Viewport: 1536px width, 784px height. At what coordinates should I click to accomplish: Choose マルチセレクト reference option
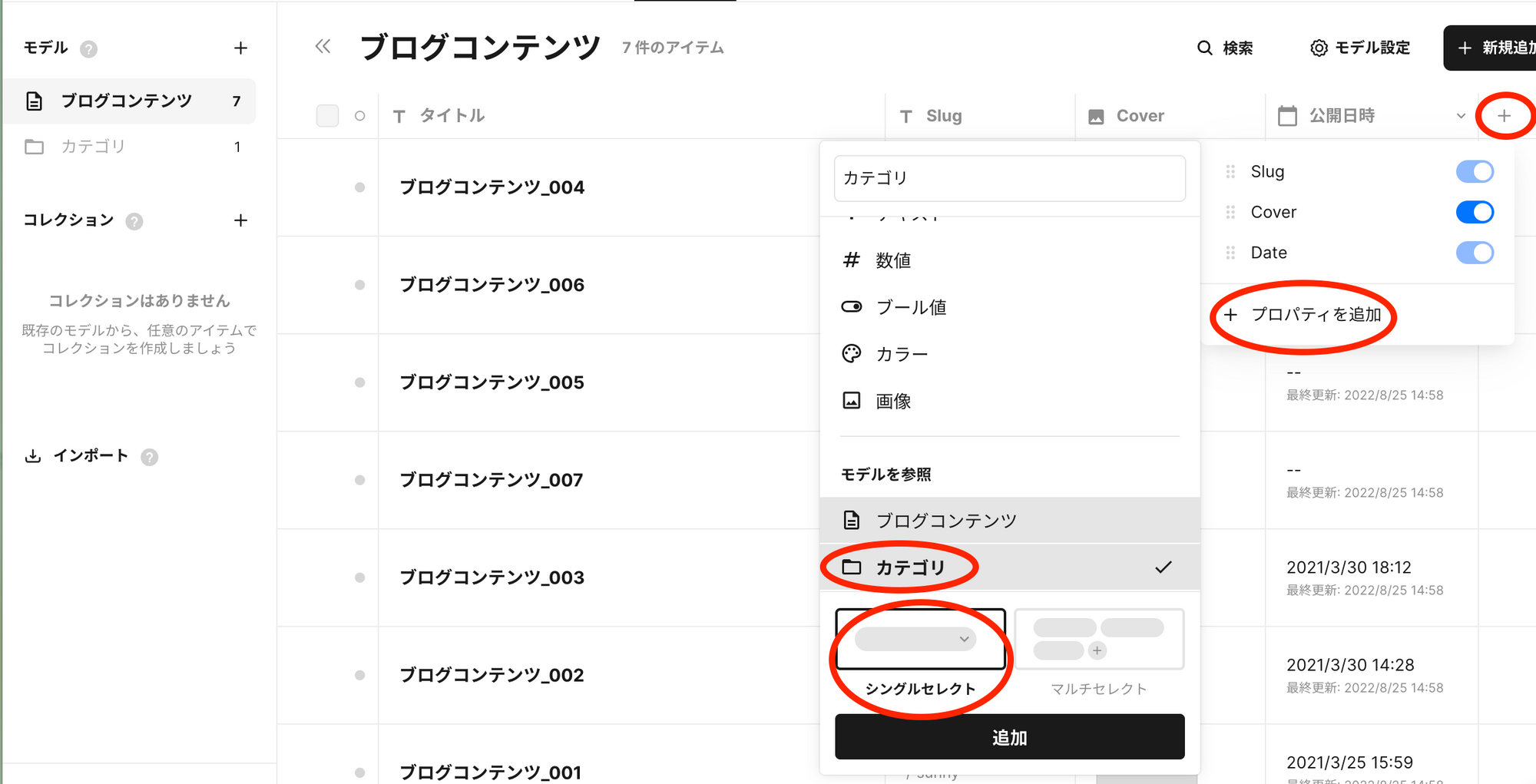click(x=1099, y=653)
